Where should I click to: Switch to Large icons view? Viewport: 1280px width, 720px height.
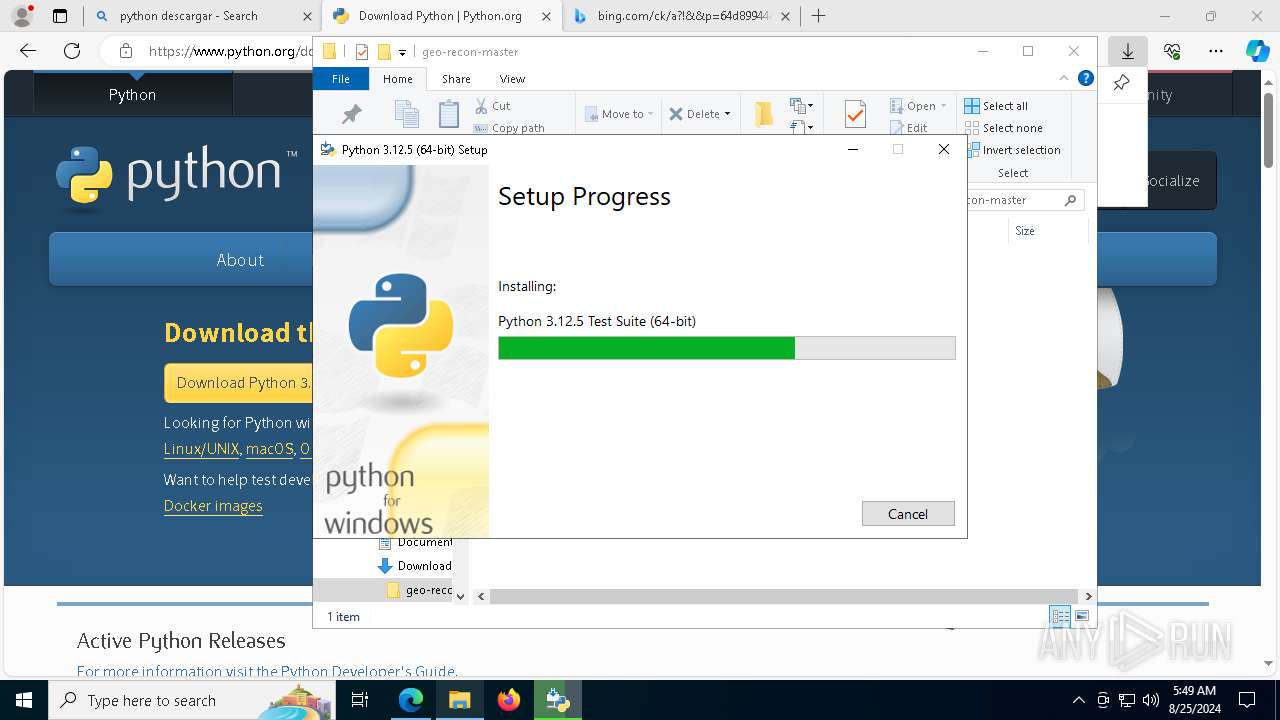pos(1081,616)
